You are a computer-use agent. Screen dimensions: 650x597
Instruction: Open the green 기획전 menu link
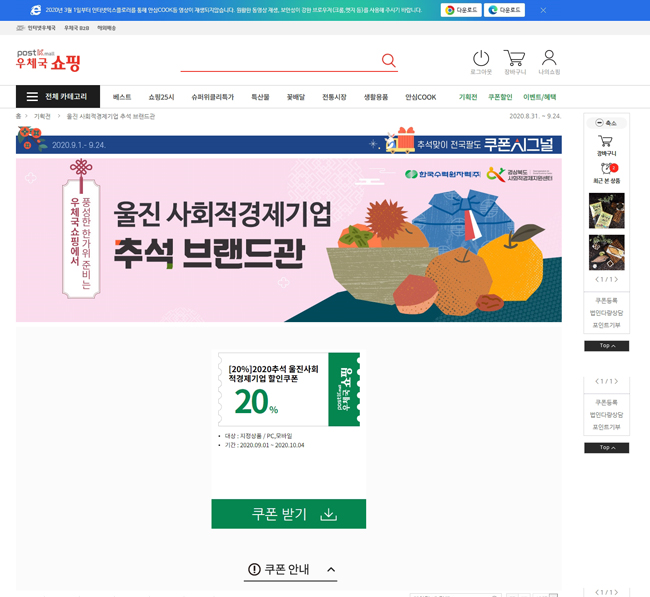[x=468, y=97]
